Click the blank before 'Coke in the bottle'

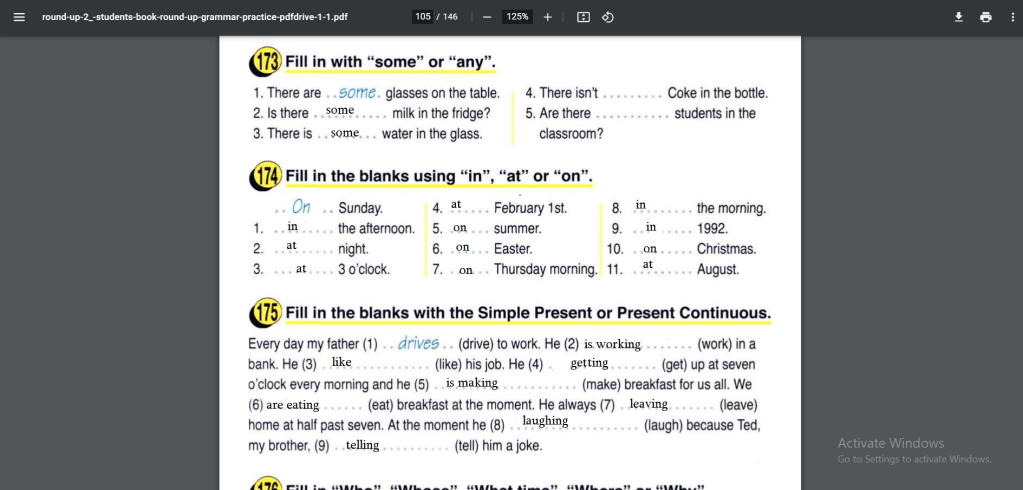click(x=632, y=93)
